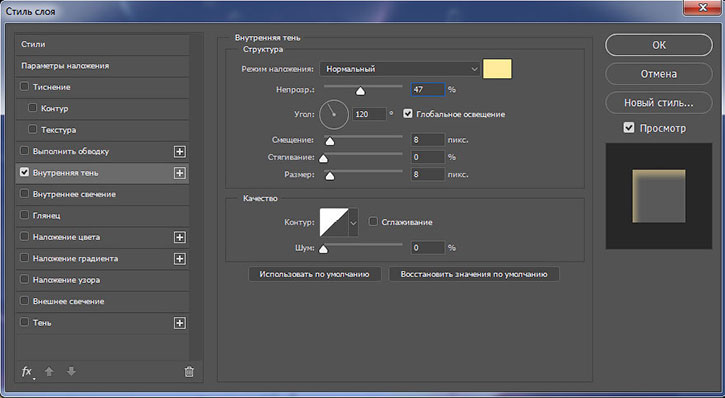Enable Сглаживание checkbox
This screenshot has height=398, width=725.
pyautogui.click(x=373, y=222)
